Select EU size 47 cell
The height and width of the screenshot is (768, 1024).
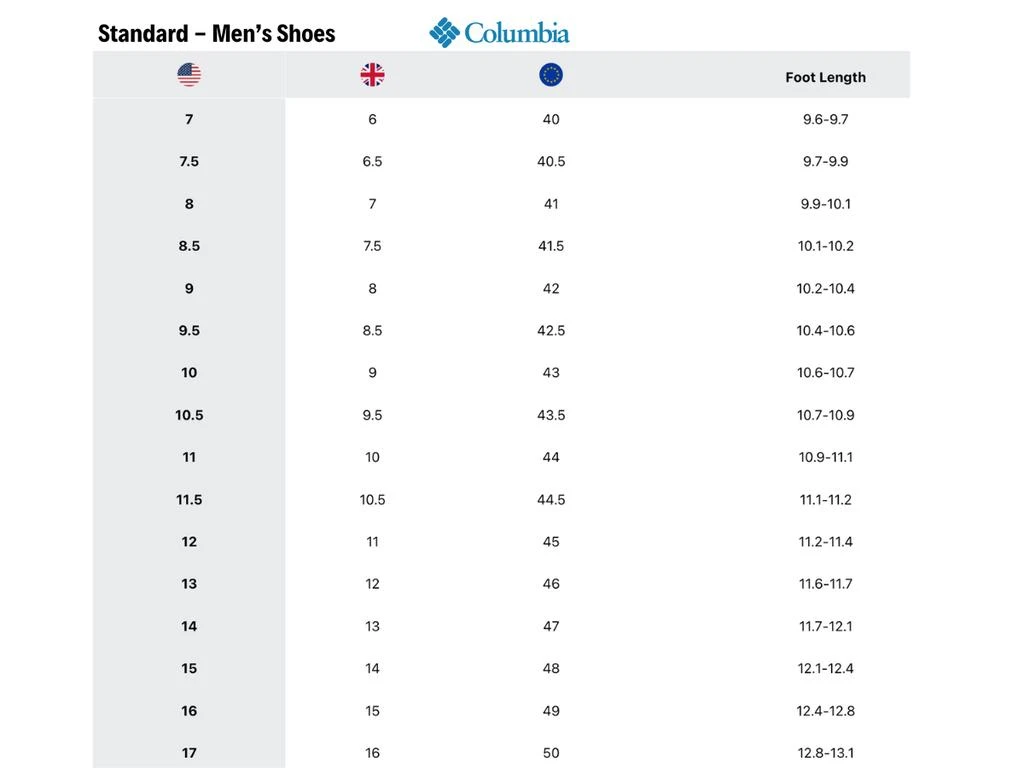(551, 626)
